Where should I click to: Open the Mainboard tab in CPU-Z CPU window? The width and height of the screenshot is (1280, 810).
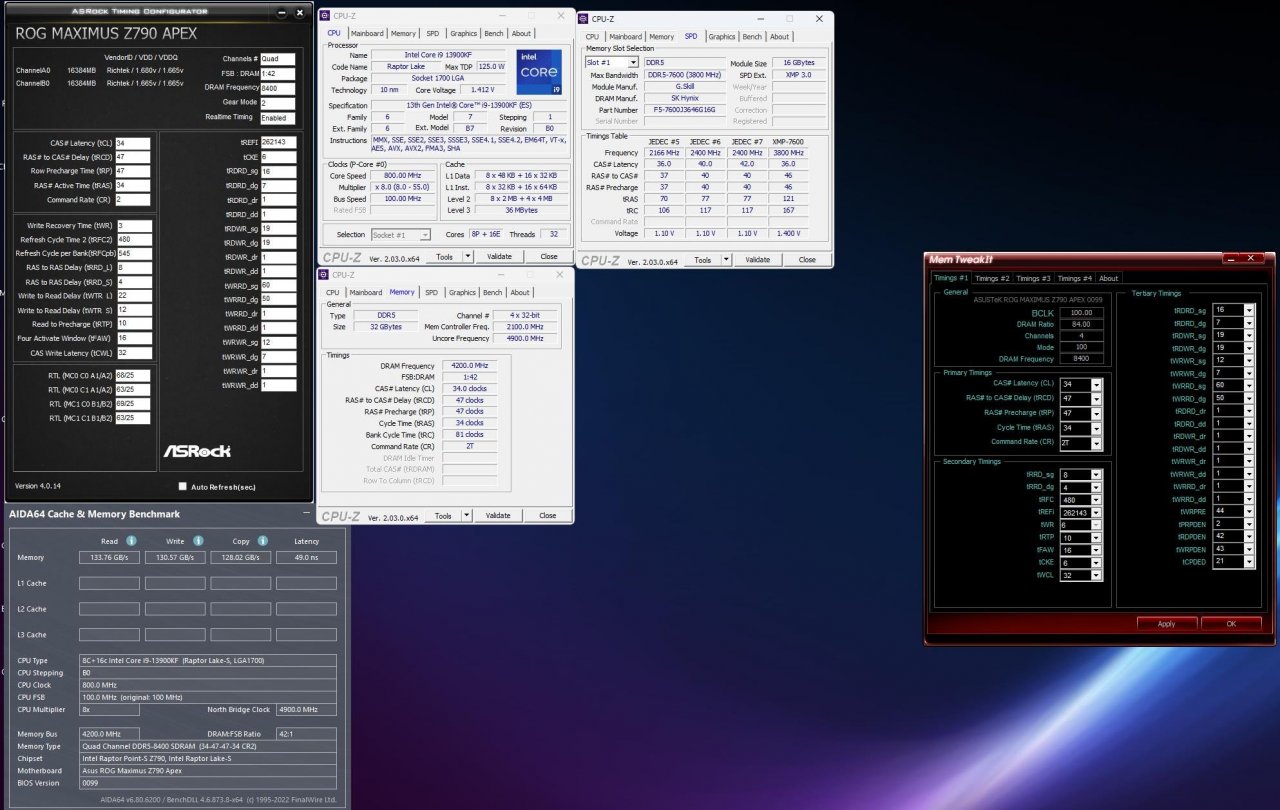coord(366,33)
